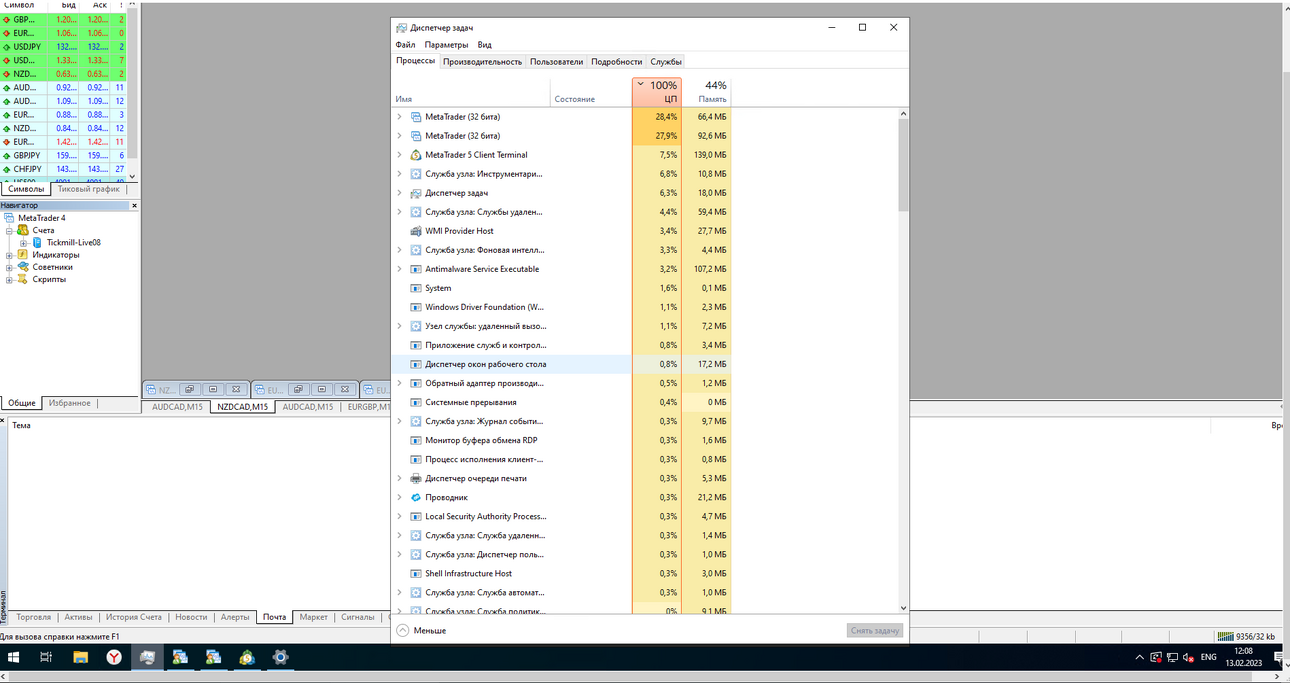Switch to the Службы tab
The height and width of the screenshot is (683, 1290).
click(x=666, y=62)
